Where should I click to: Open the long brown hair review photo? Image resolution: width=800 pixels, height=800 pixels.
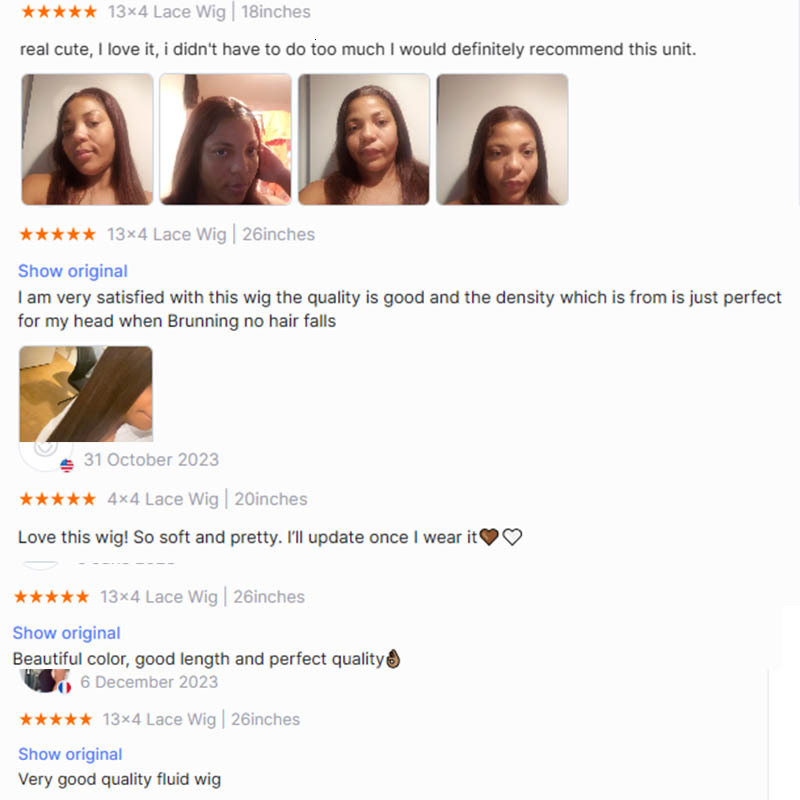(x=86, y=394)
